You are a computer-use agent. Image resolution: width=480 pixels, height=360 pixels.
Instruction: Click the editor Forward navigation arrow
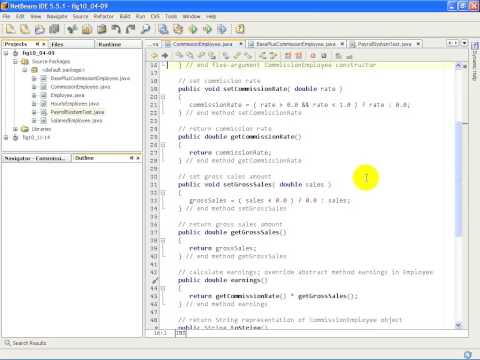165,56
